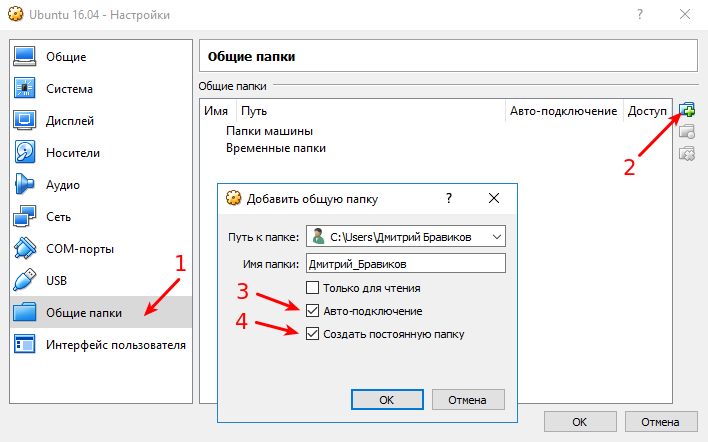This screenshot has height=442, width=708.
Task: Open the Носители settings category
Action: (101, 153)
